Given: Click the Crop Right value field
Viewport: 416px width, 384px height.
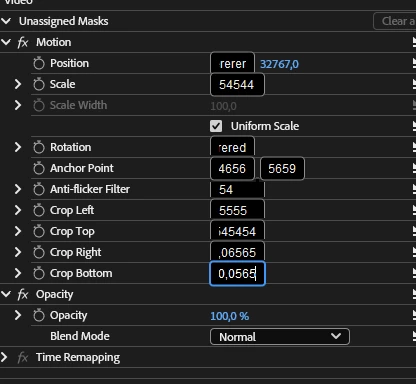Looking at the screenshot, I should (237, 252).
